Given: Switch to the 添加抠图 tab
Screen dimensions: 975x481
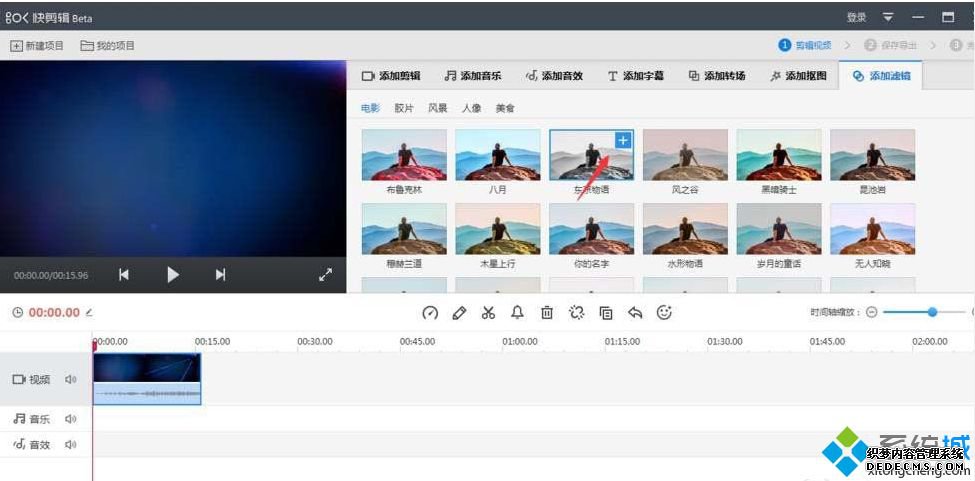Looking at the screenshot, I should pos(798,76).
